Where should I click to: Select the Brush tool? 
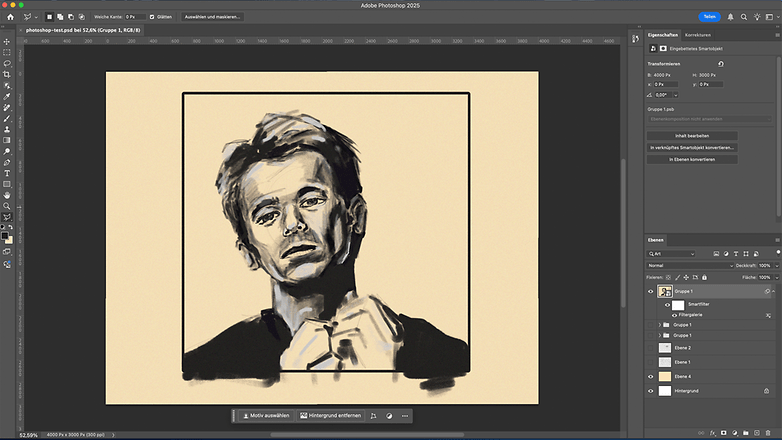7,118
